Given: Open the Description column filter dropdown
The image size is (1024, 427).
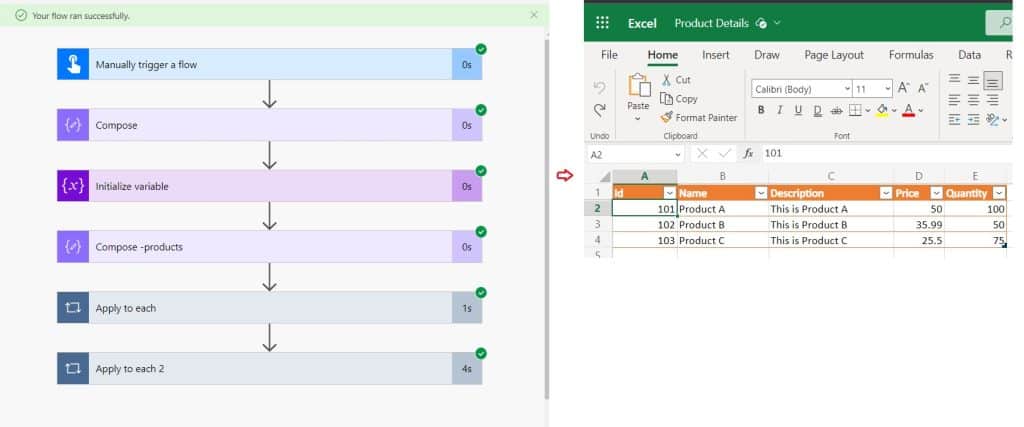Looking at the screenshot, I should click(886, 193).
